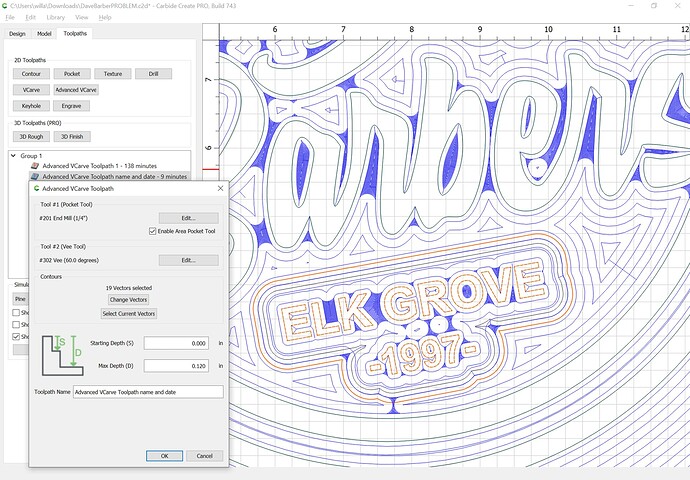Enable Area Pocket Tool checkbox
The image size is (690, 480).
pos(152,231)
